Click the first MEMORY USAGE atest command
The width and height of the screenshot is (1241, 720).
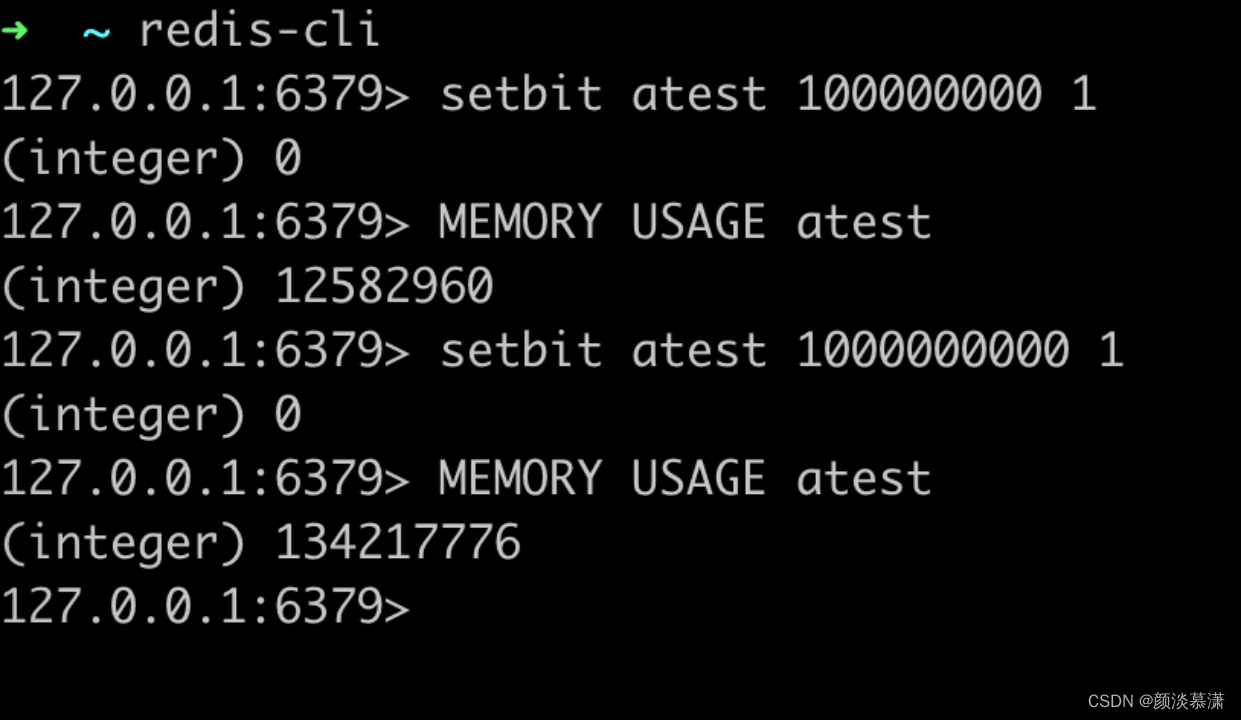click(x=685, y=222)
